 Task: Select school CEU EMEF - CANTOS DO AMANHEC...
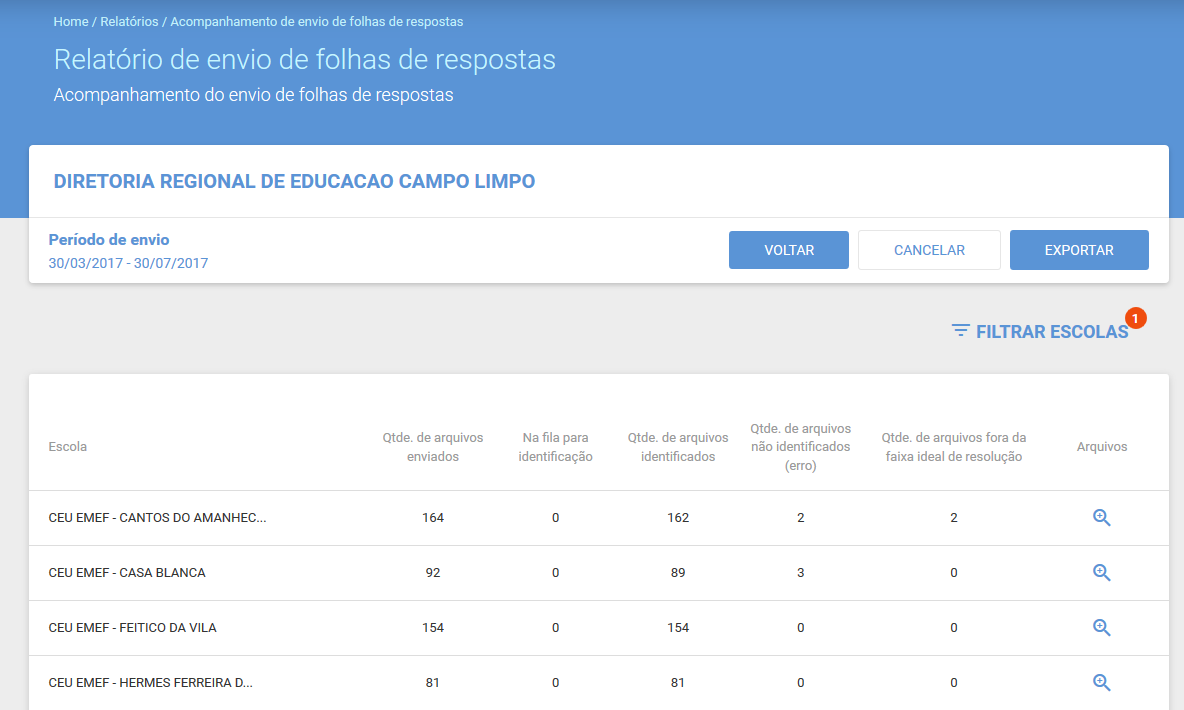point(157,517)
